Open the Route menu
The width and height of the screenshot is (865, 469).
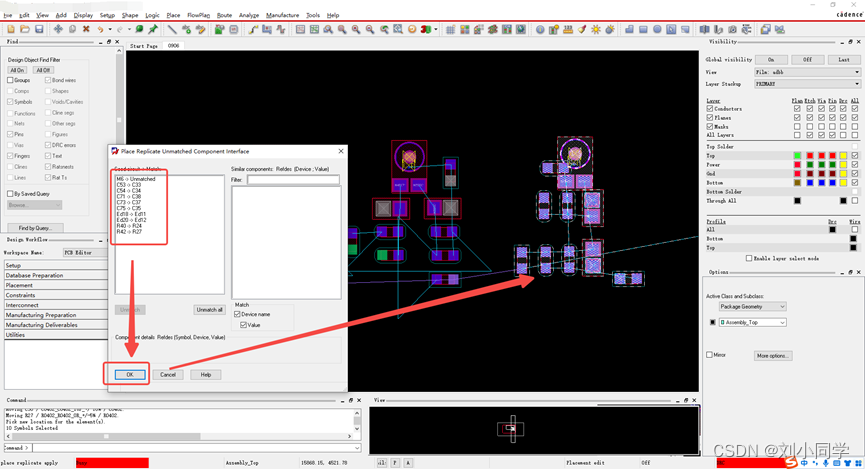pos(224,15)
